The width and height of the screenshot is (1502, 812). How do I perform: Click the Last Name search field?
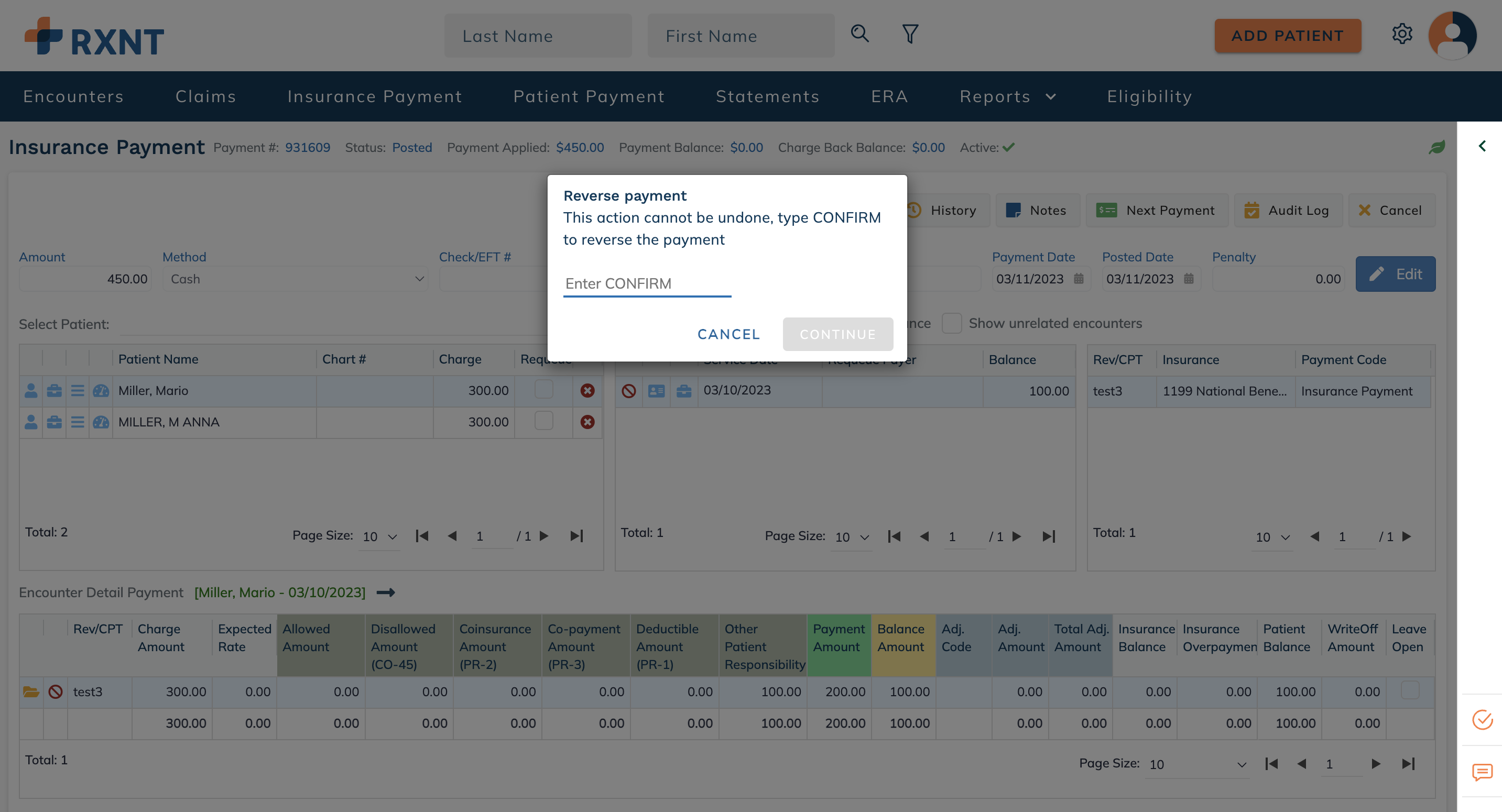pos(538,36)
